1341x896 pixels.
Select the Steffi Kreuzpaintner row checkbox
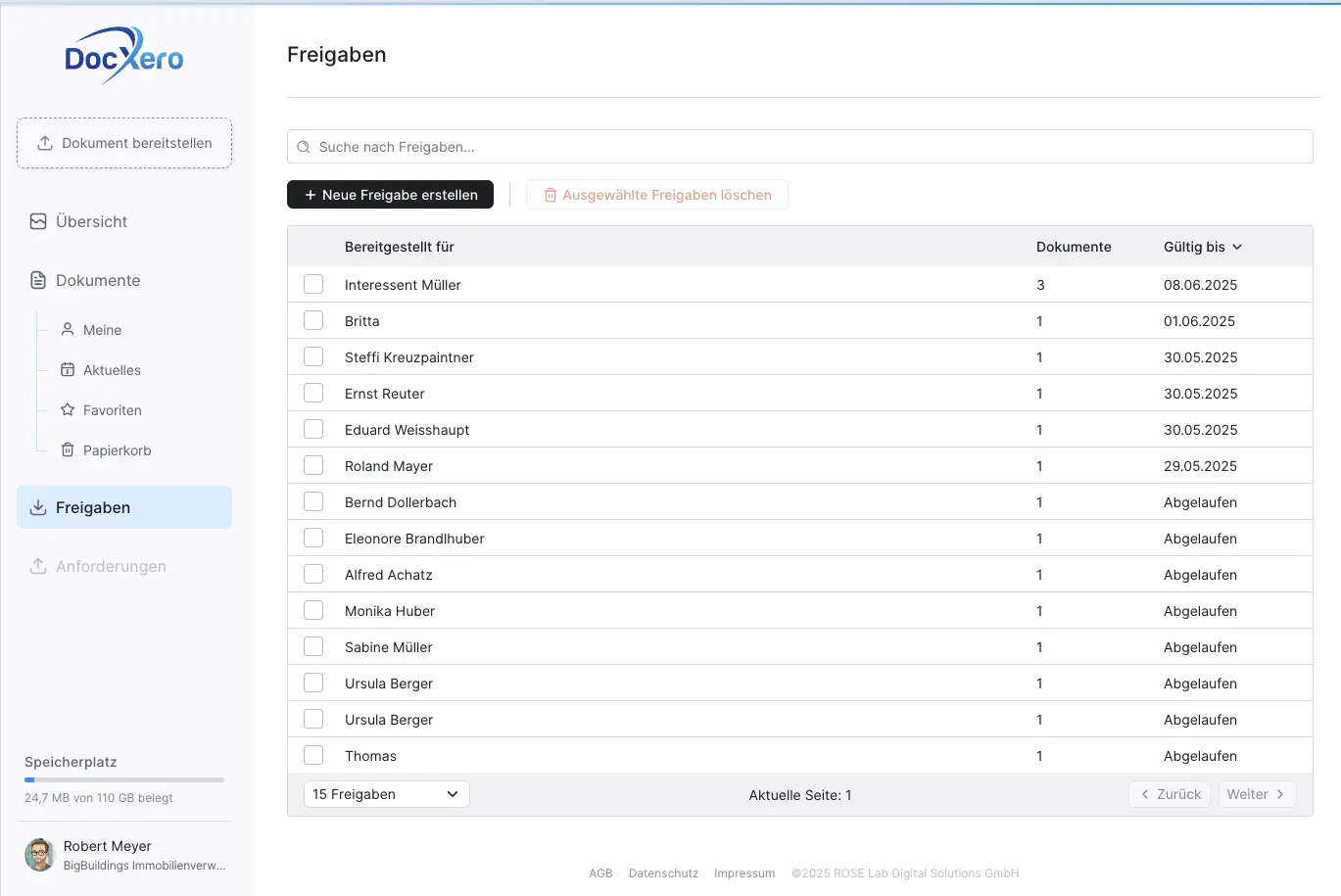[313, 357]
